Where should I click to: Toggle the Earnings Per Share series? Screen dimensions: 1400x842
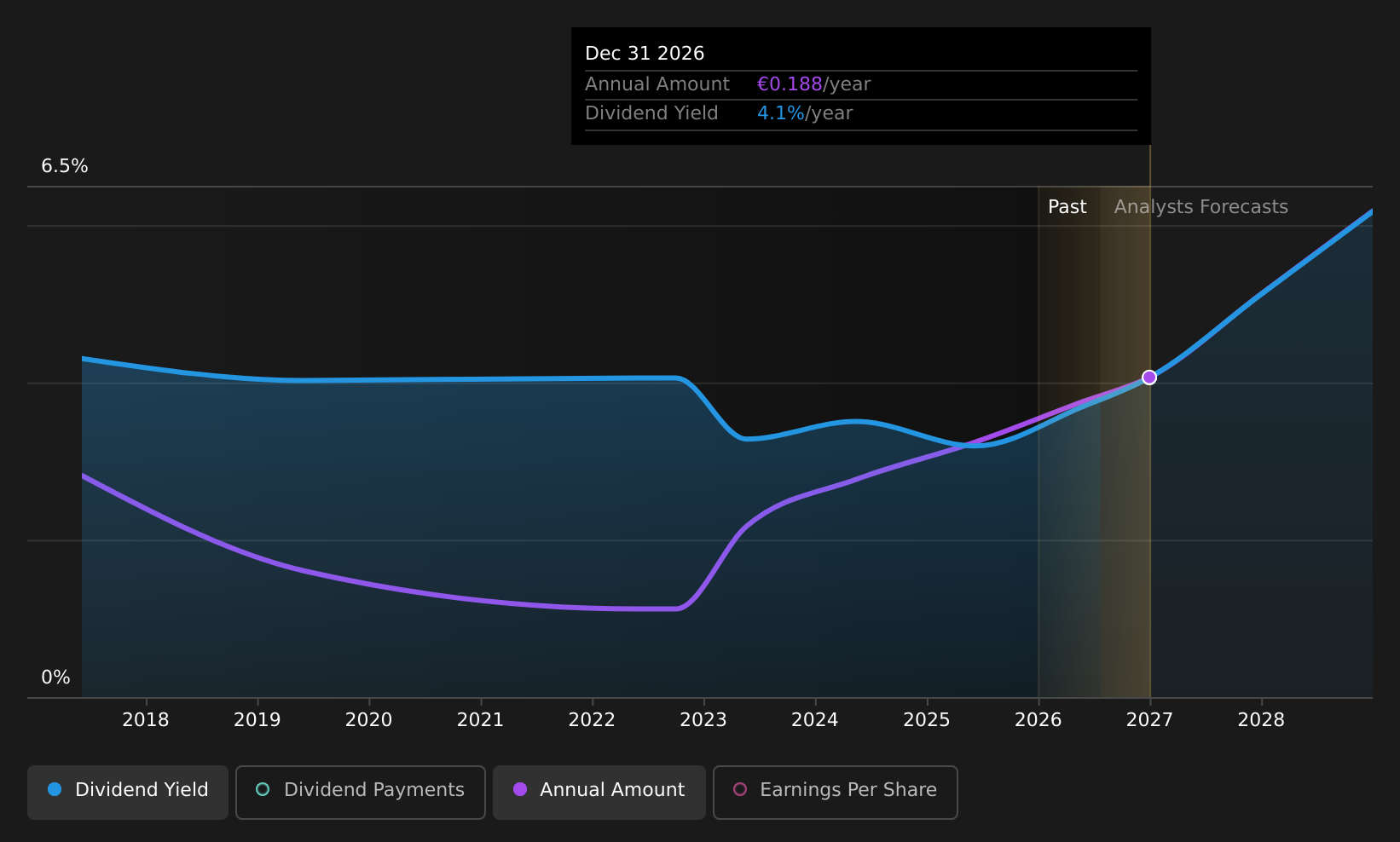pos(836,792)
